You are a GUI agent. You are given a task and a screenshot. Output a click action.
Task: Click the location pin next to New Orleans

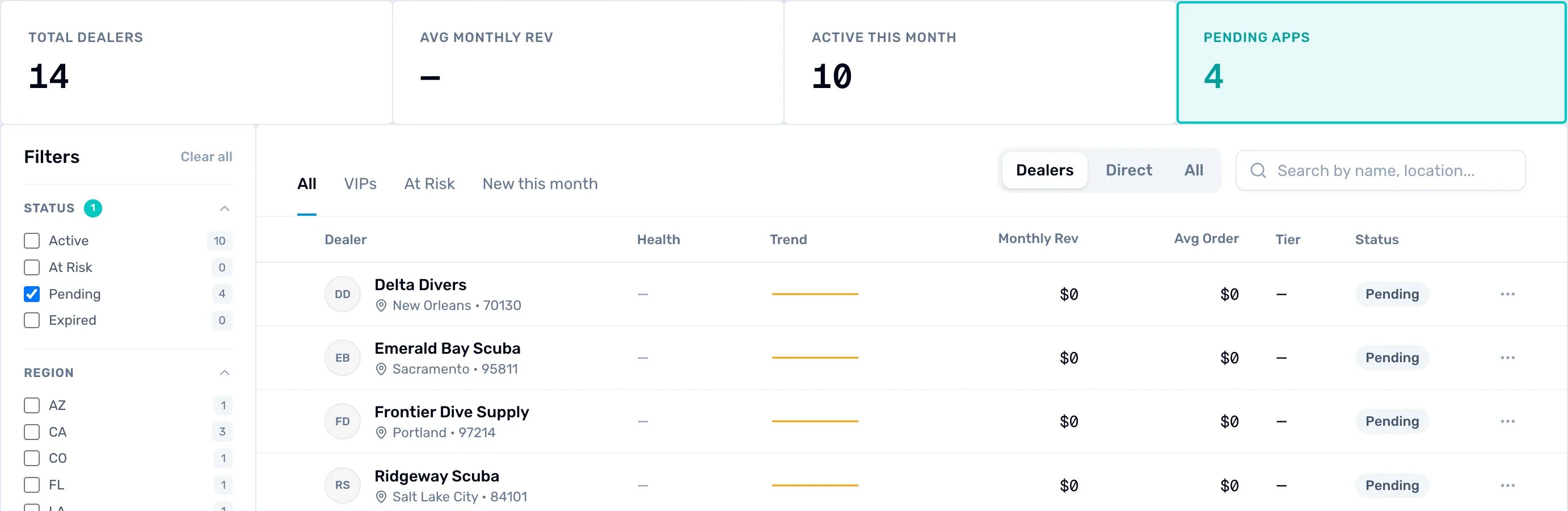tap(381, 305)
